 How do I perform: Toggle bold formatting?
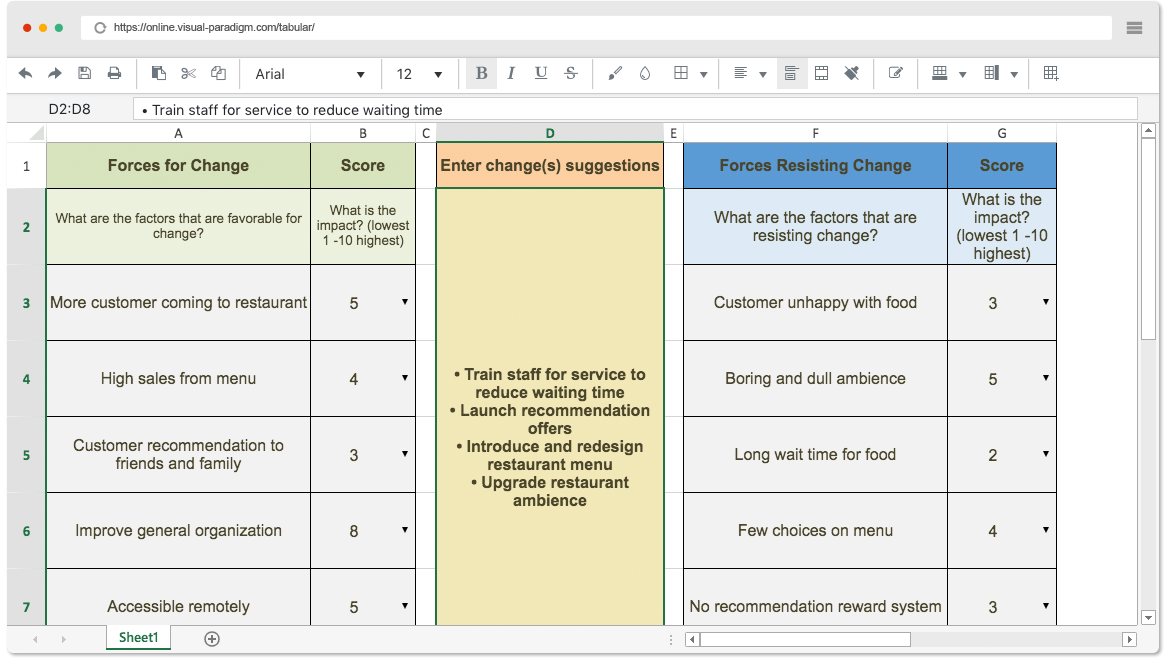481,73
